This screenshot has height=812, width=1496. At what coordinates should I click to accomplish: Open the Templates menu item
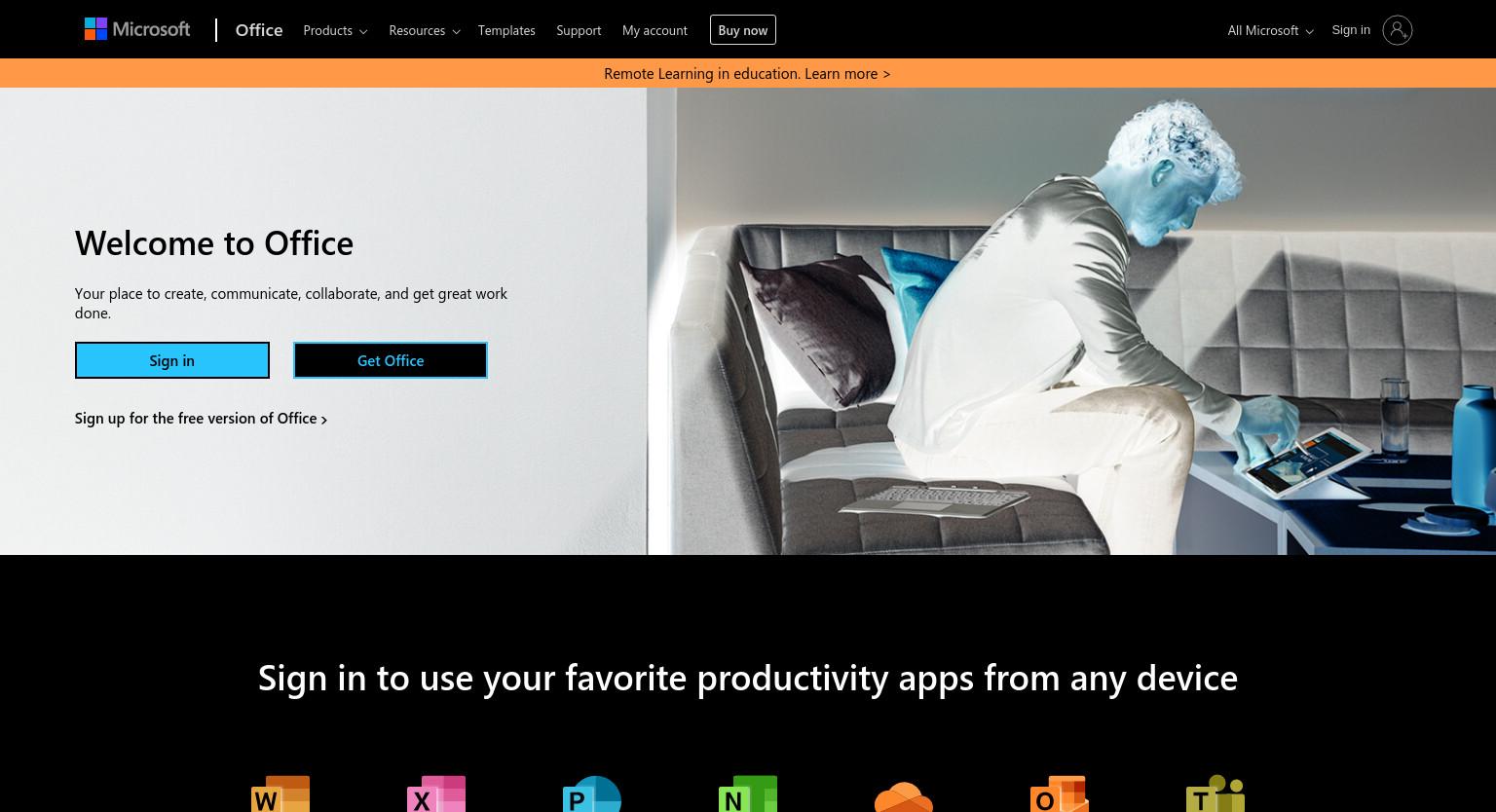coord(506,30)
